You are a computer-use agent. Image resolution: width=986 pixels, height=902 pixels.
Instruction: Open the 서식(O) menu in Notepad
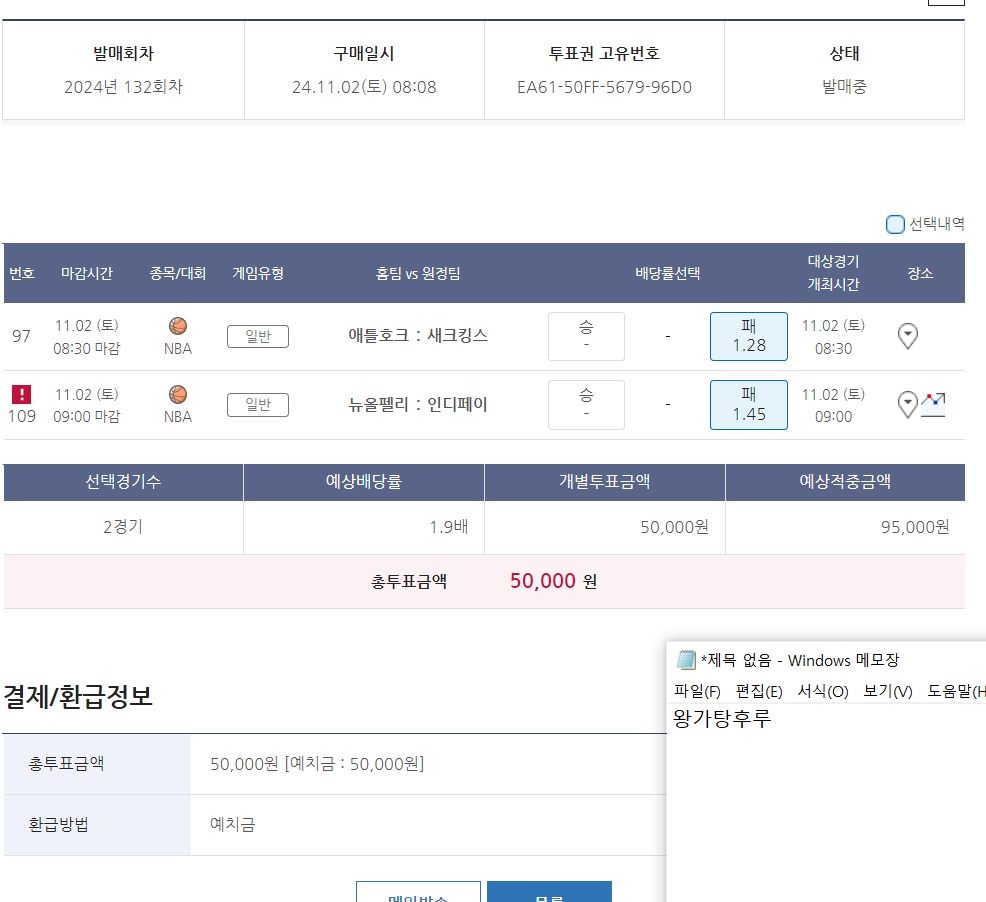(x=822, y=691)
